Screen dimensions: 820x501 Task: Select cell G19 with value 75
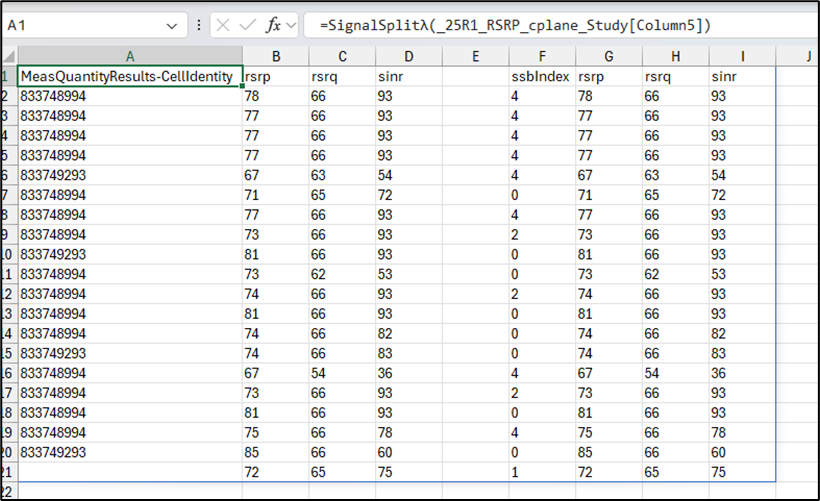coord(609,432)
